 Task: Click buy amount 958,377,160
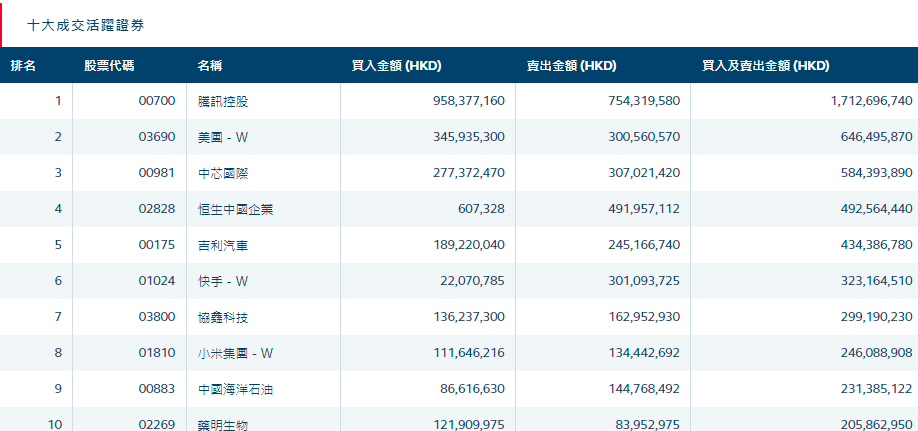coord(469,101)
